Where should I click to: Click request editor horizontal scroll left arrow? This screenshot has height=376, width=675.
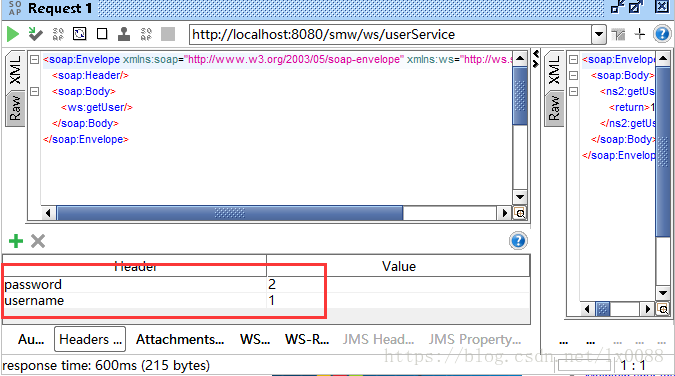(x=48, y=213)
